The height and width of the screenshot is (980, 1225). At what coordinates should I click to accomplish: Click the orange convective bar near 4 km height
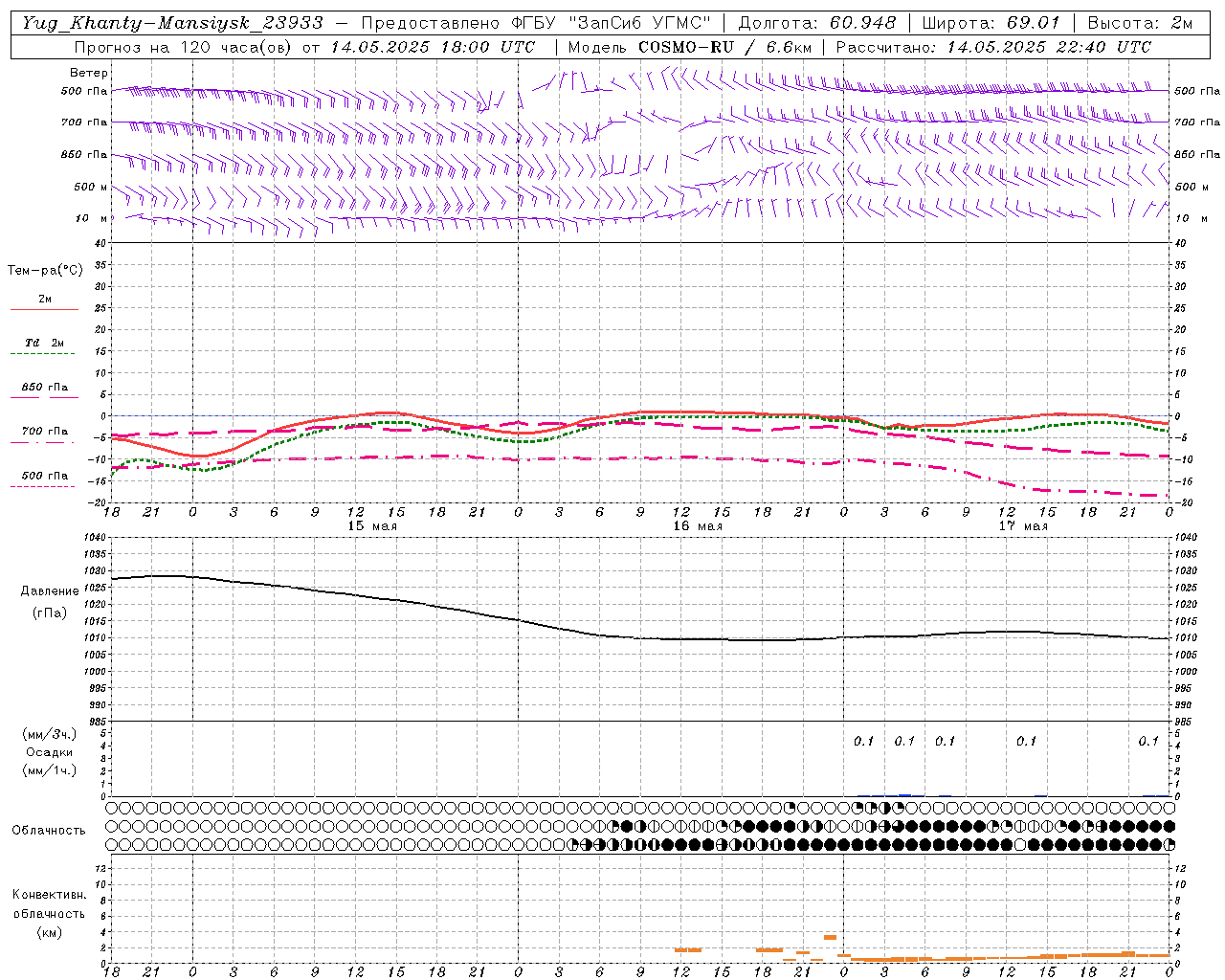coord(830,937)
